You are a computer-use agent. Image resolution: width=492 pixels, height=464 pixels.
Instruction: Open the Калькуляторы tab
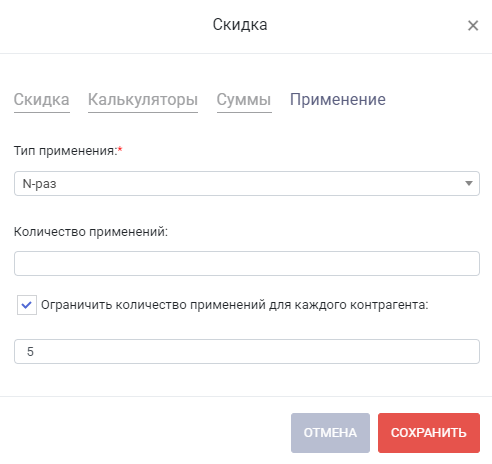143,100
